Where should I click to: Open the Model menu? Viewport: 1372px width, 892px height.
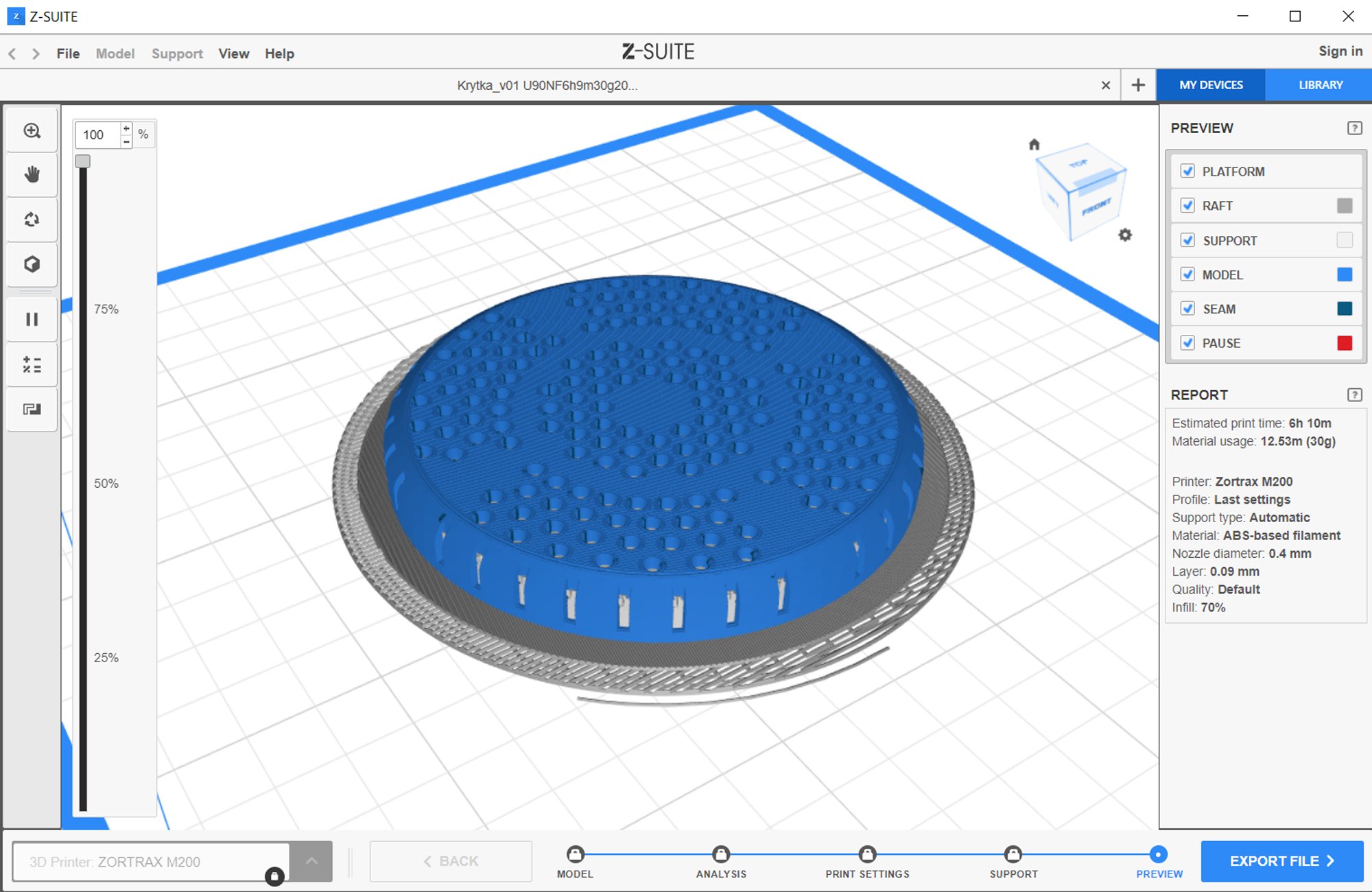(x=115, y=54)
